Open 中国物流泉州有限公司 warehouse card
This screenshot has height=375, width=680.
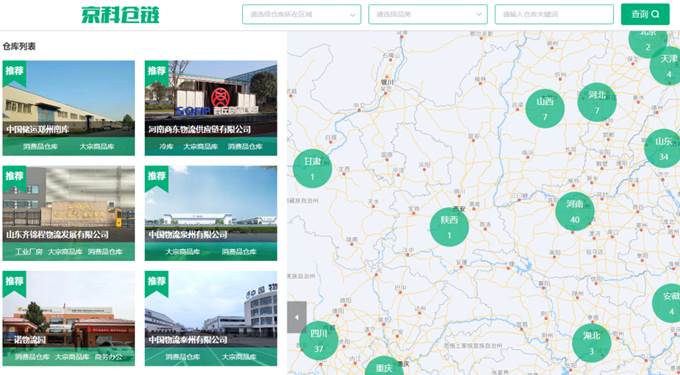211,213
